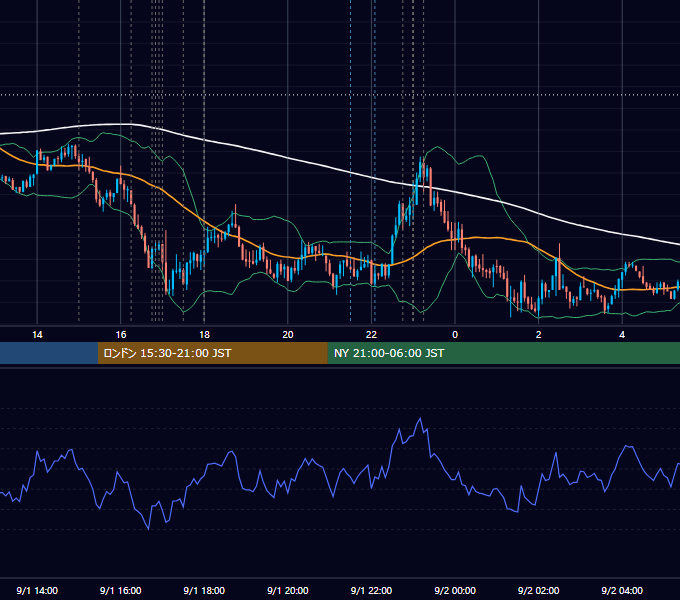The width and height of the screenshot is (680, 600).
Task: Click hour label 18 on chart axis
Action: pos(204,335)
